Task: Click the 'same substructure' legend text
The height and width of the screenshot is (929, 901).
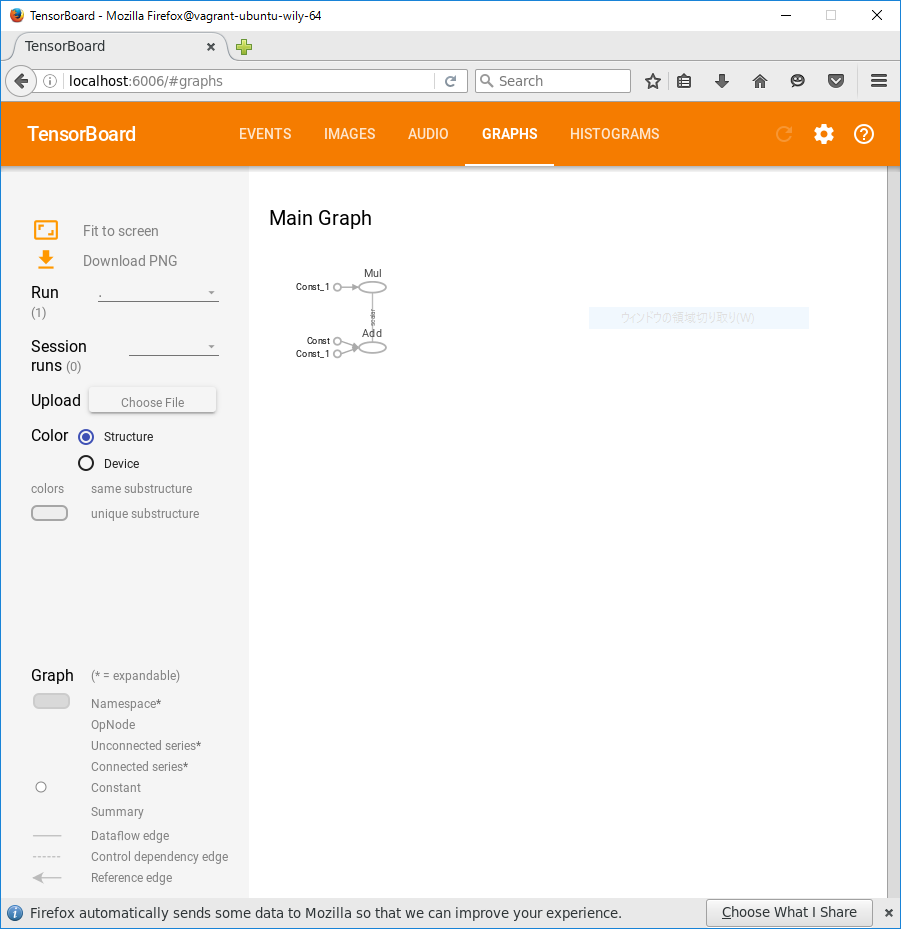Action: point(142,489)
